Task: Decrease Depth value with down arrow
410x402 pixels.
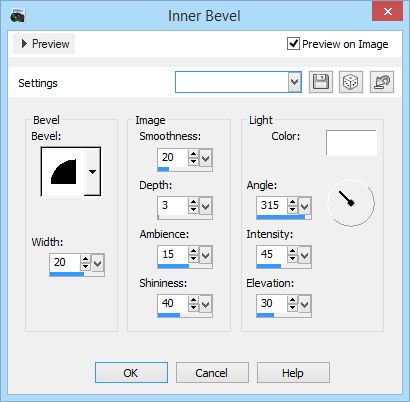Action: click(x=193, y=209)
